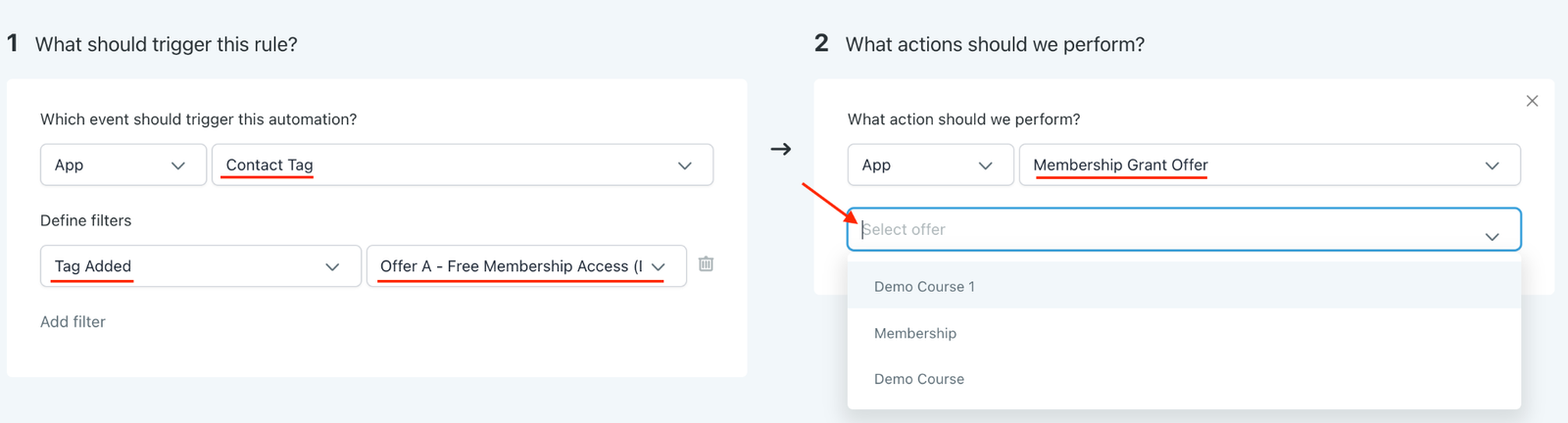Open the Offer A - Free Membership Access dropdown

(x=525, y=266)
